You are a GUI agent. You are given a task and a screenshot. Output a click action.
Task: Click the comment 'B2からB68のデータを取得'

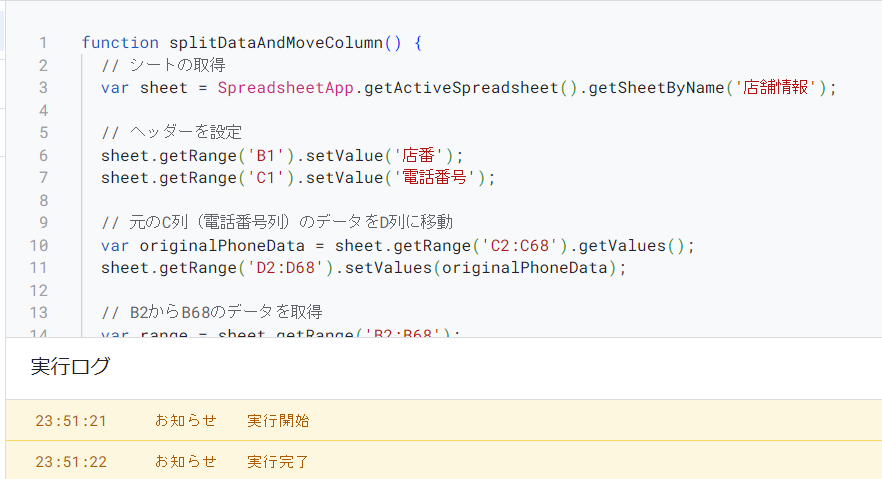click(x=226, y=313)
